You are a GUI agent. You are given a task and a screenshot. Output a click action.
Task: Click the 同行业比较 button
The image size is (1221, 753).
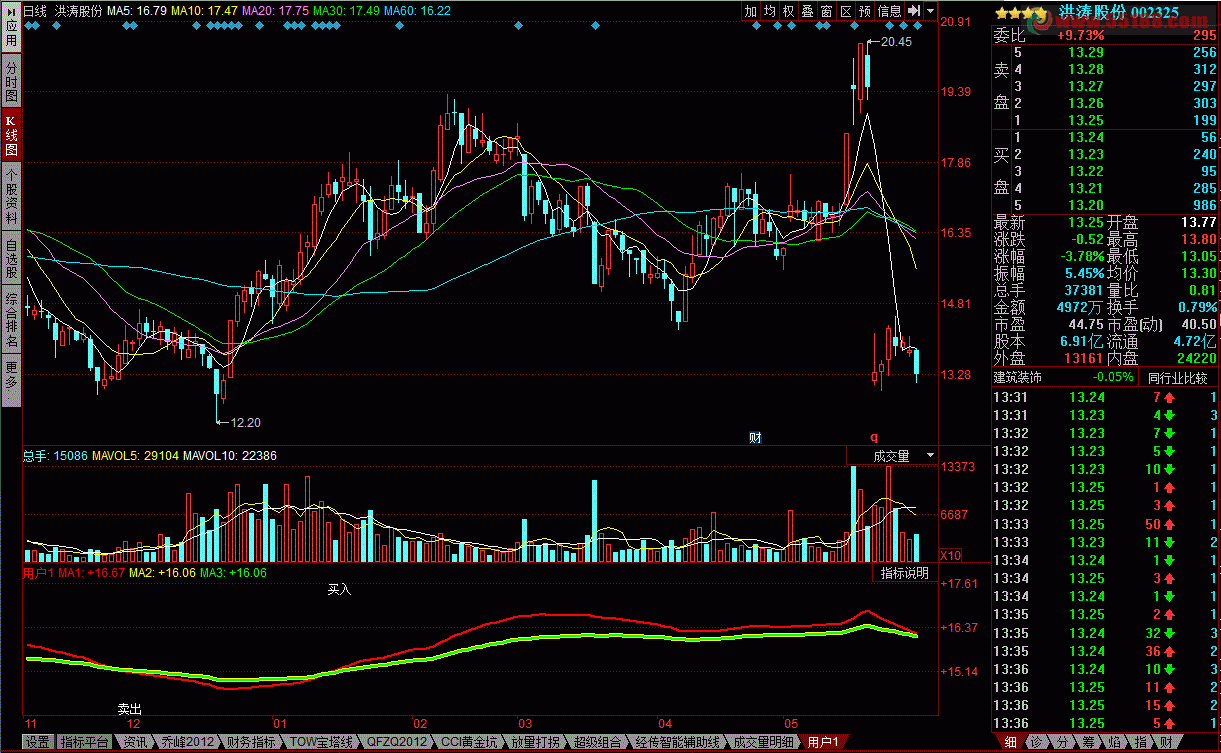click(1177, 378)
